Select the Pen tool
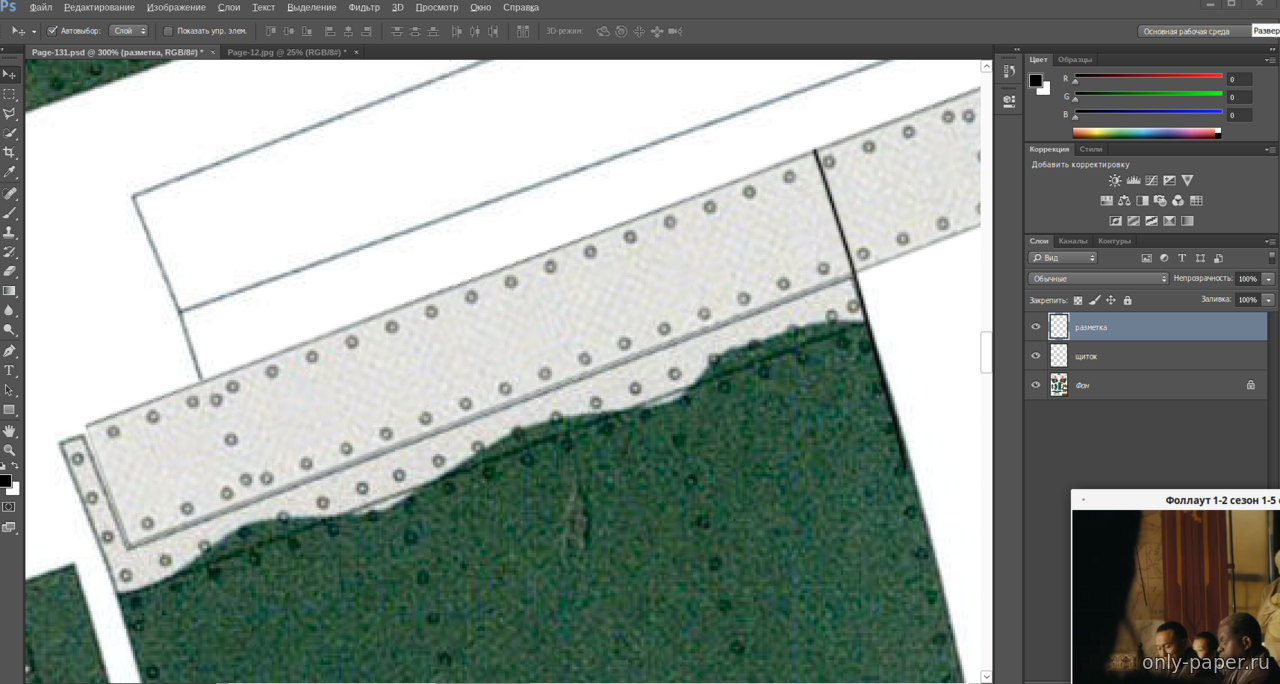 10,351
